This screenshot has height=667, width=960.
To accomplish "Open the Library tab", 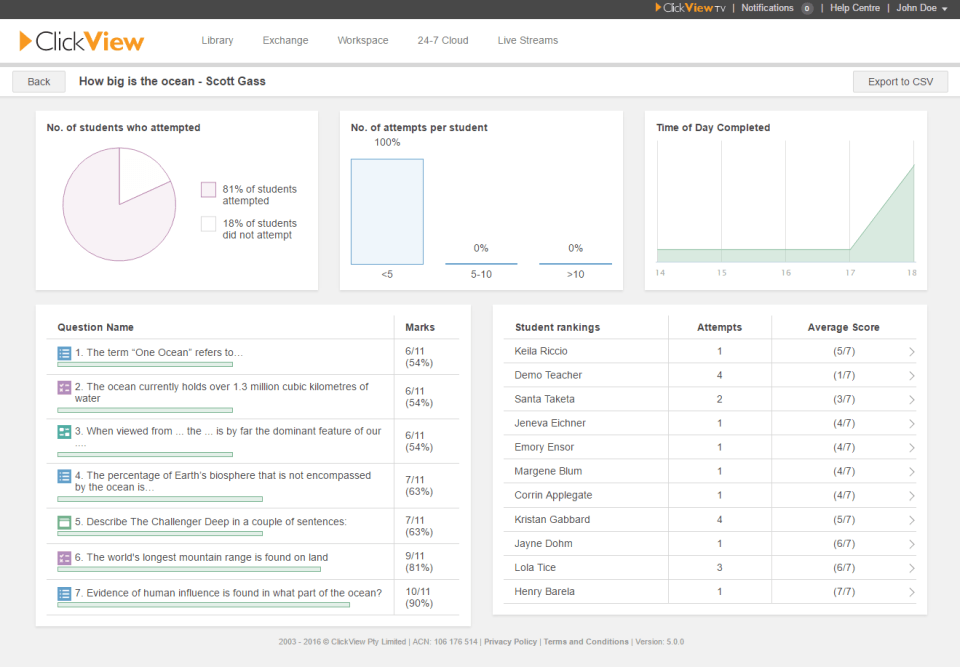I will click(x=217, y=41).
